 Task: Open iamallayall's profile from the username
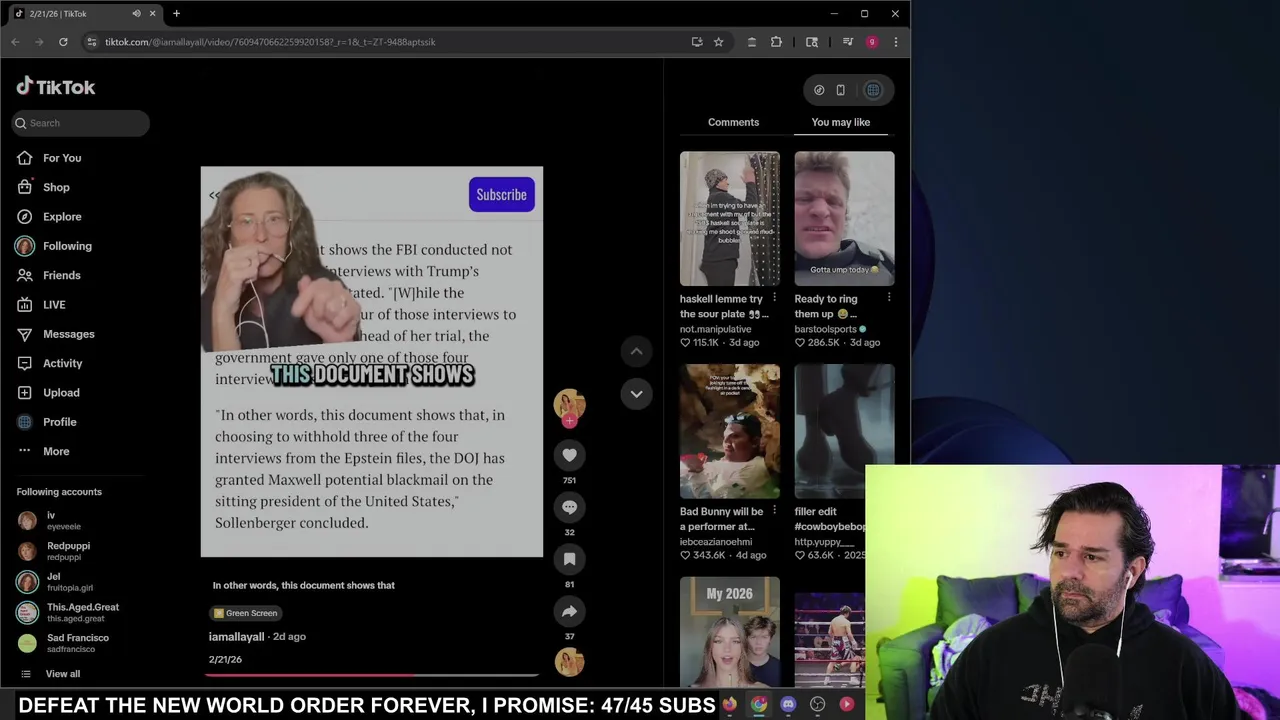236,637
